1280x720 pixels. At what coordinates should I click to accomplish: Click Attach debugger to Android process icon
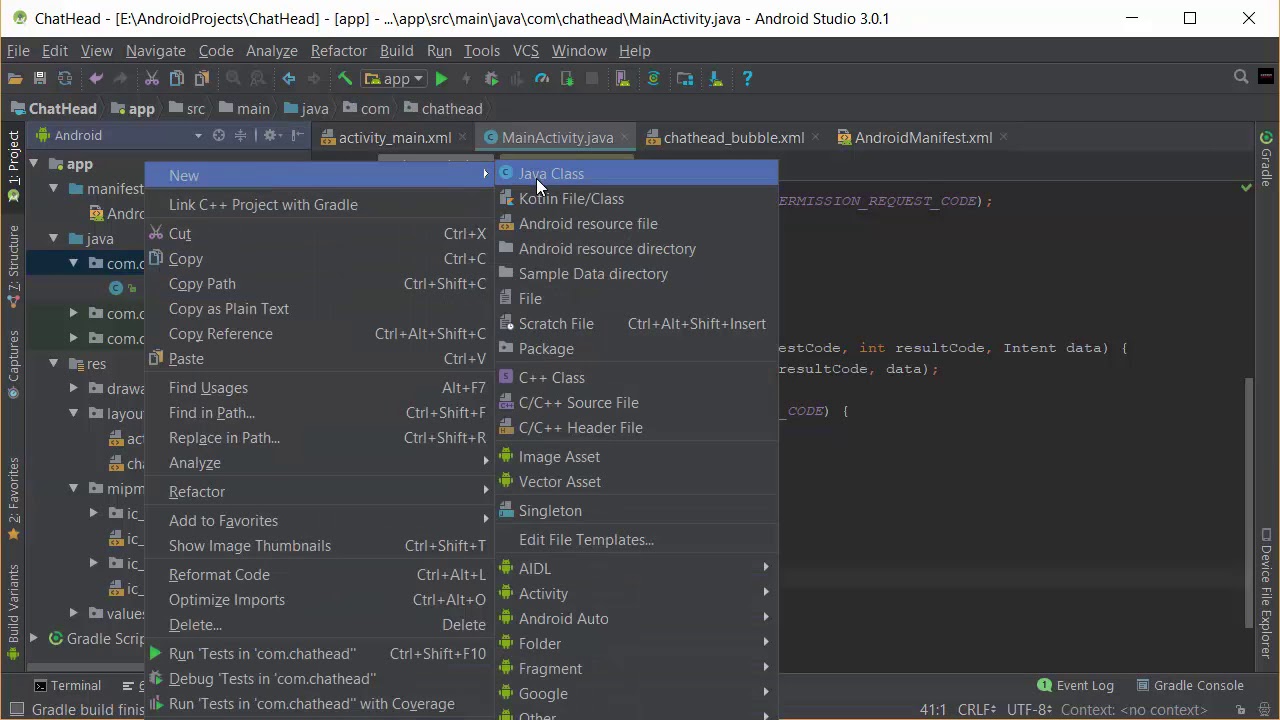pos(567,78)
